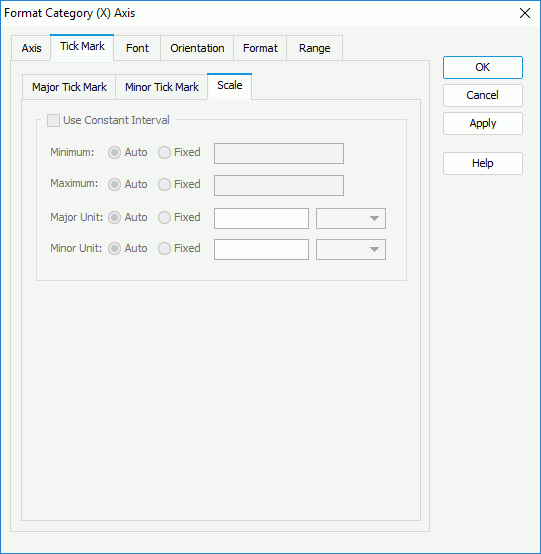Open the Major Unit dropdown
The image size is (541, 554).
click(351, 218)
